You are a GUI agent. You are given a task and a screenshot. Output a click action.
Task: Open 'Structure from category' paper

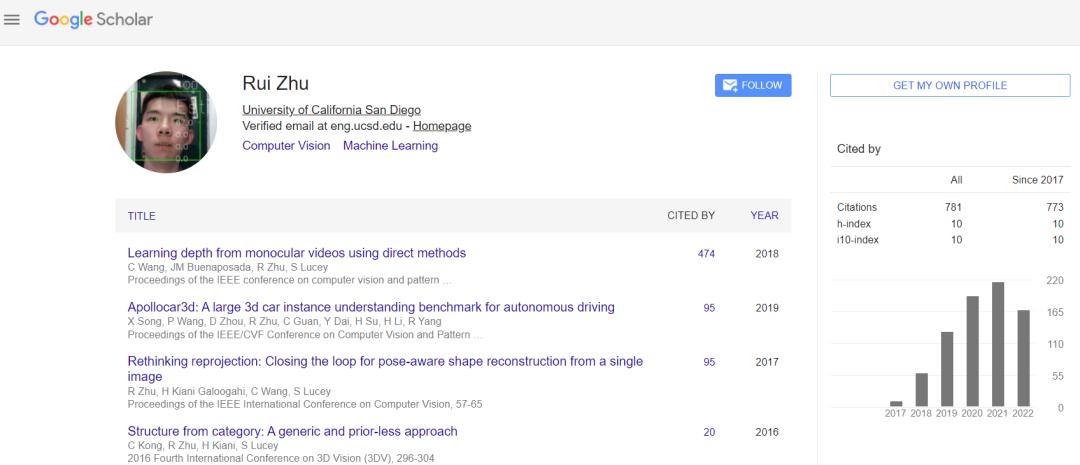292,432
